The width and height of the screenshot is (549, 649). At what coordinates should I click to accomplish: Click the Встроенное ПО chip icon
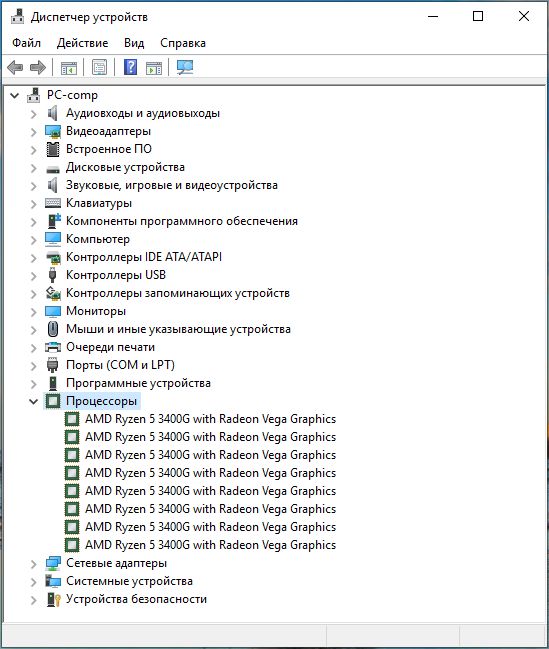point(53,149)
